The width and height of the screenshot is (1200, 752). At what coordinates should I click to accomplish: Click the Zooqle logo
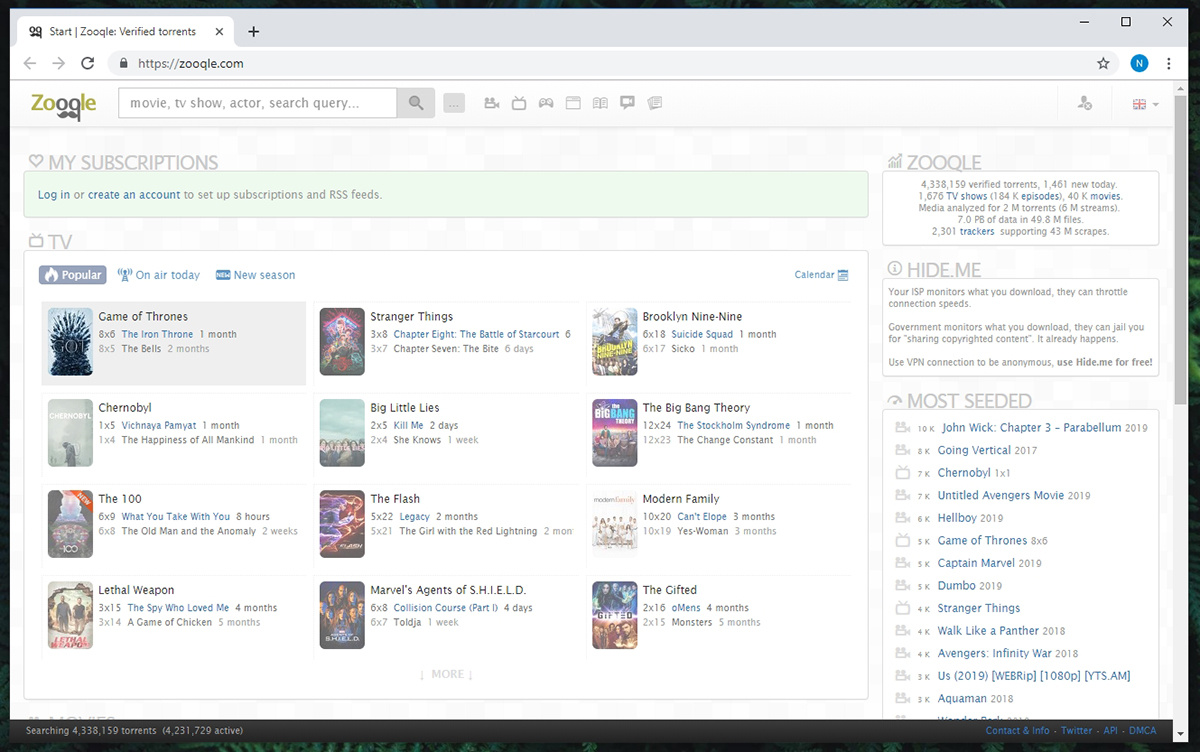coord(63,104)
